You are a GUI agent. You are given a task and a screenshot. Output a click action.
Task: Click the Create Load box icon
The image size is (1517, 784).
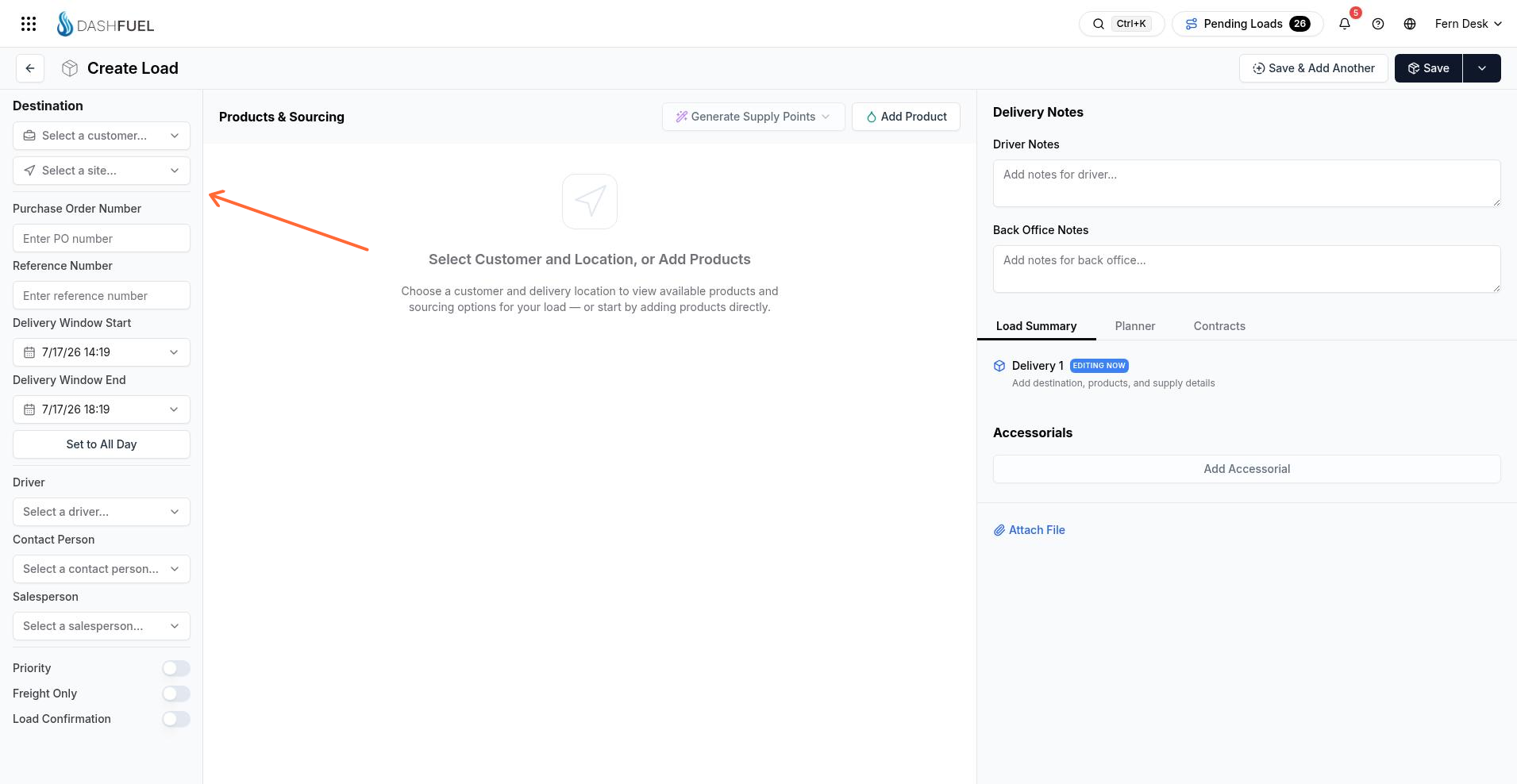pos(70,68)
